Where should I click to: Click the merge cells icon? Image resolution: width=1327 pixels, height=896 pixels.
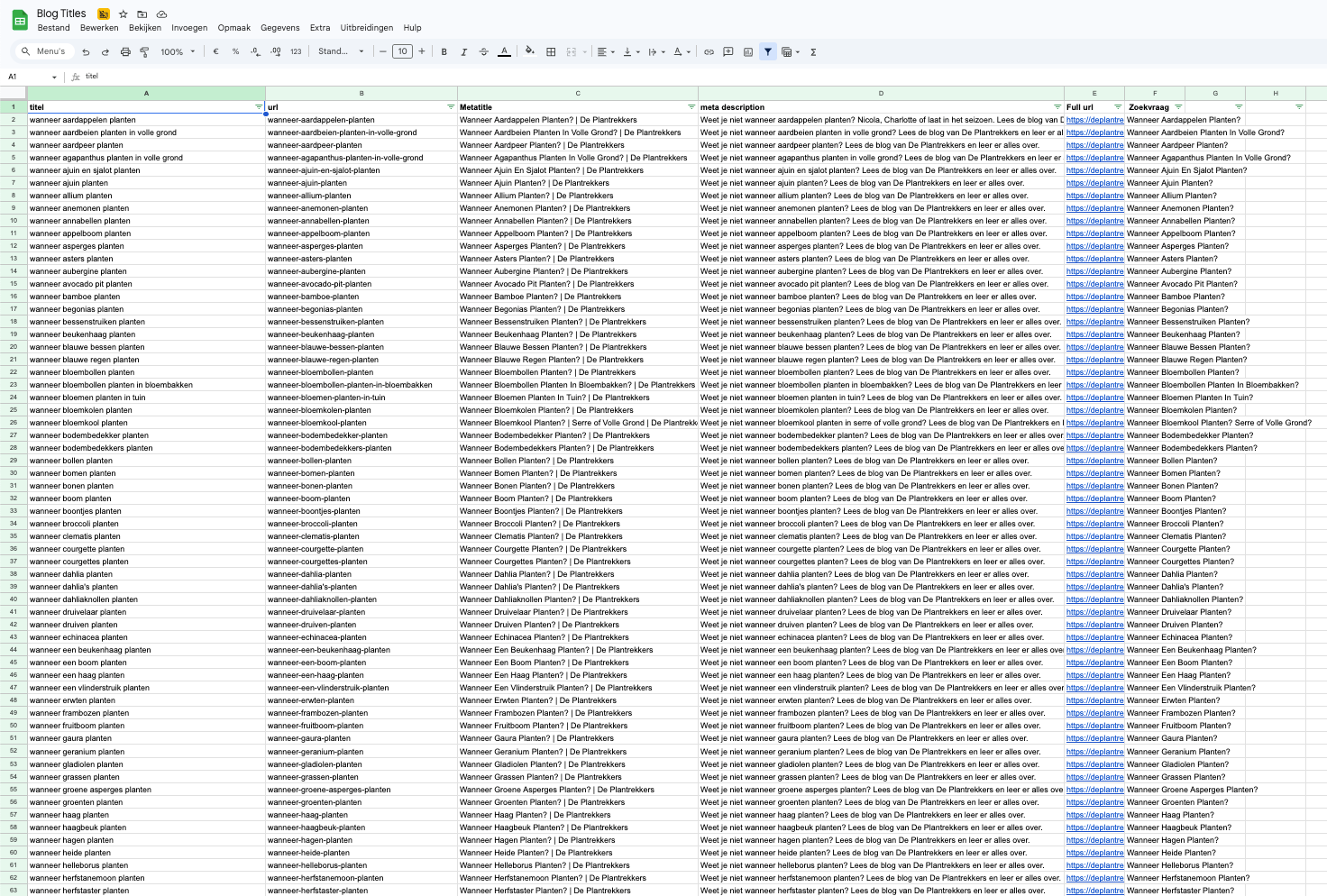click(571, 52)
